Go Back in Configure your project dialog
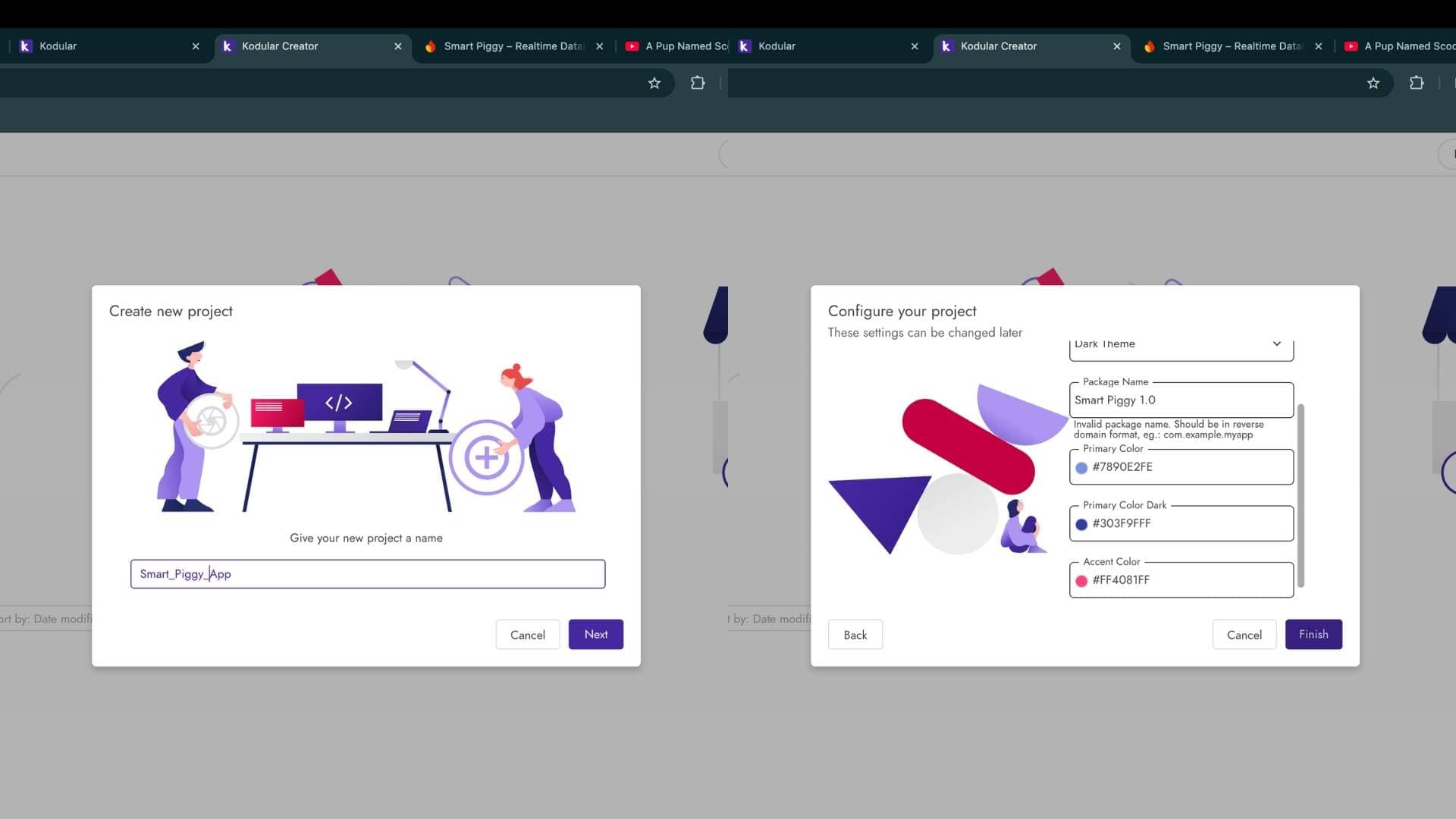The width and height of the screenshot is (1456, 819). [855, 635]
